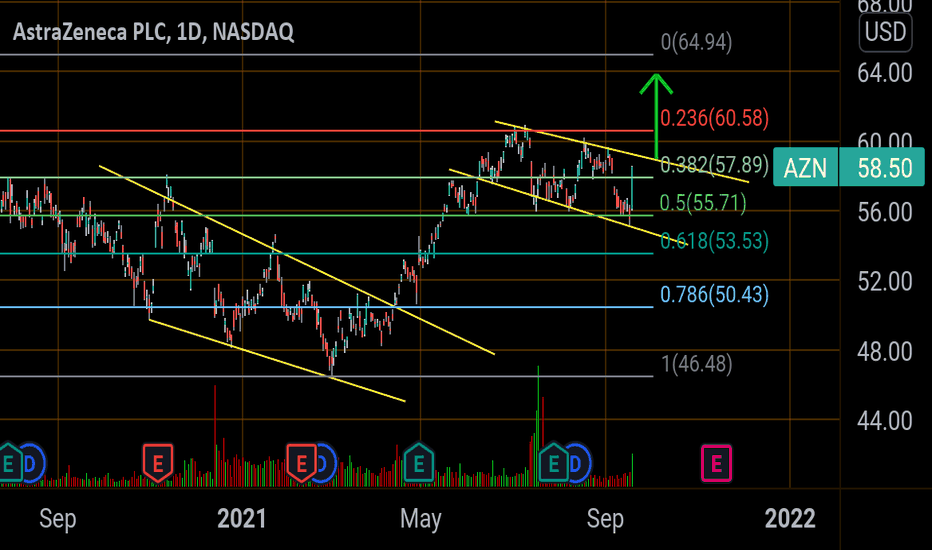Viewport: 932px width, 550px height.
Task: Click the pink upcoming earnings marker
Action: [x=716, y=463]
